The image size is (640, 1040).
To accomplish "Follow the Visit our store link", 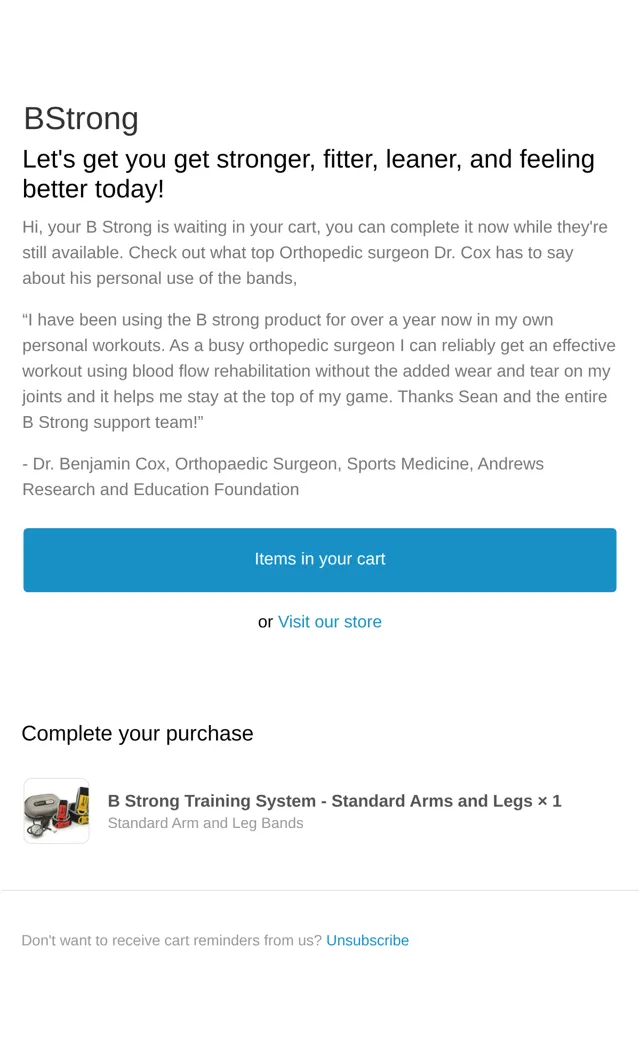I will pos(330,621).
